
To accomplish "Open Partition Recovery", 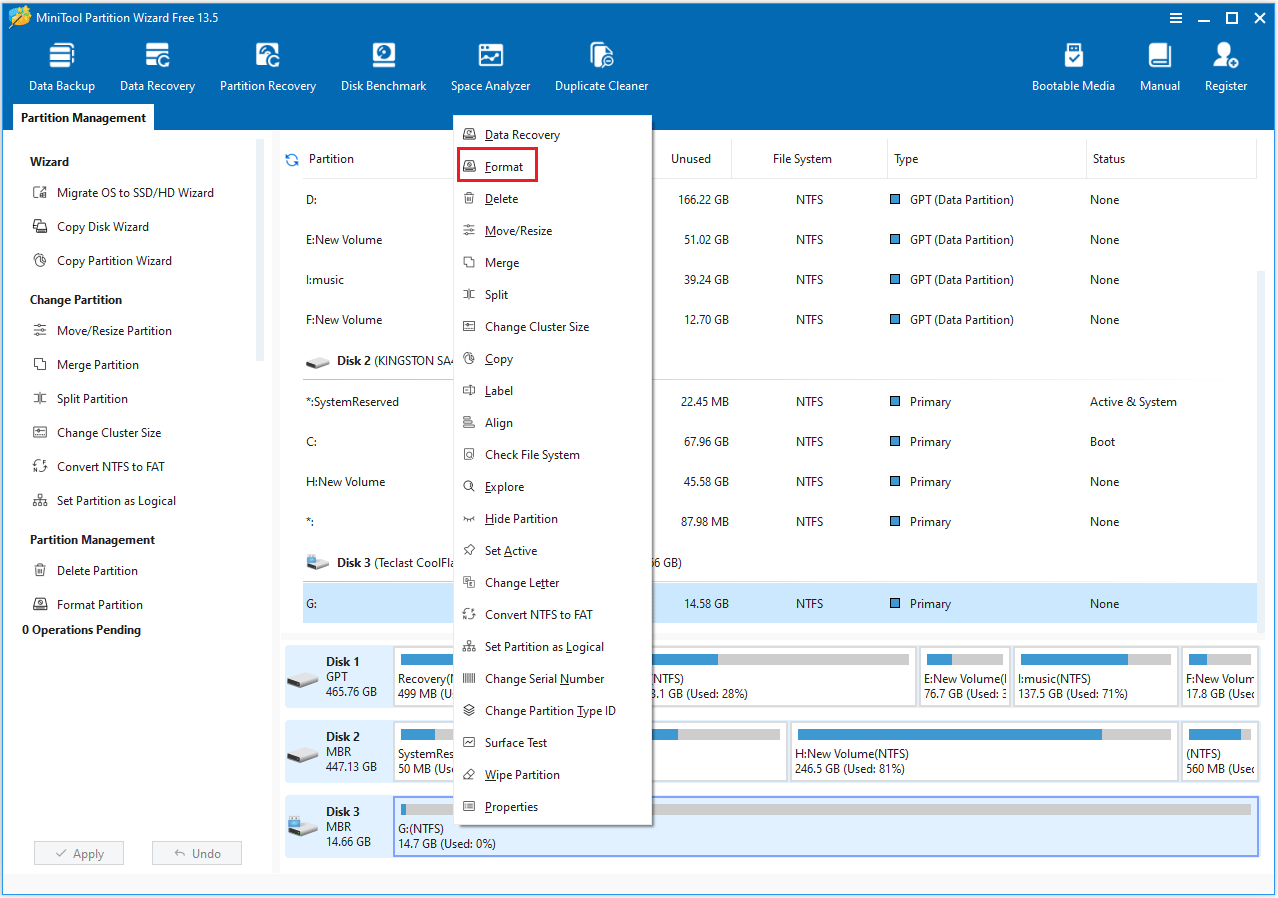I will click(267, 65).
